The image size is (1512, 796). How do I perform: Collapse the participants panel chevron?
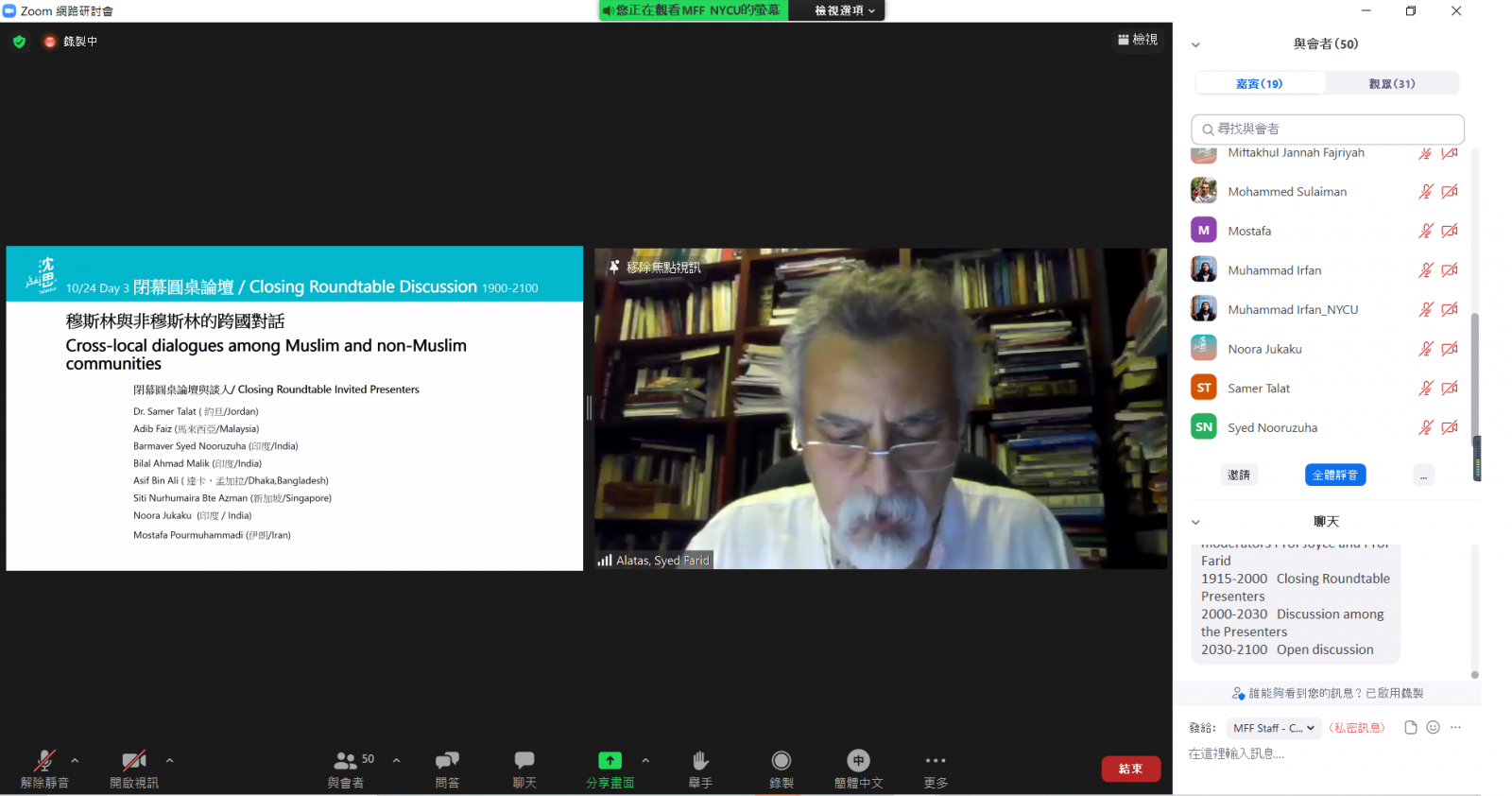pyautogui.click(x=1195, y=44)
